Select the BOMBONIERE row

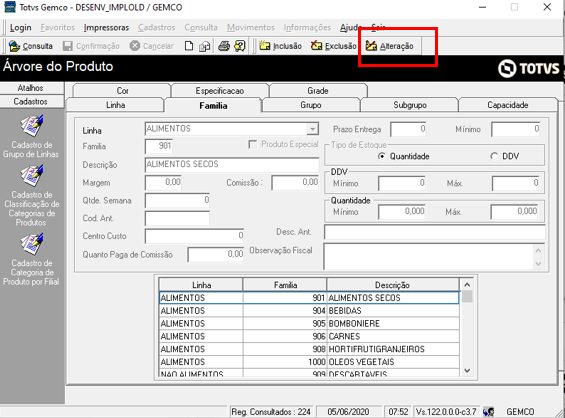click(309, 324)
